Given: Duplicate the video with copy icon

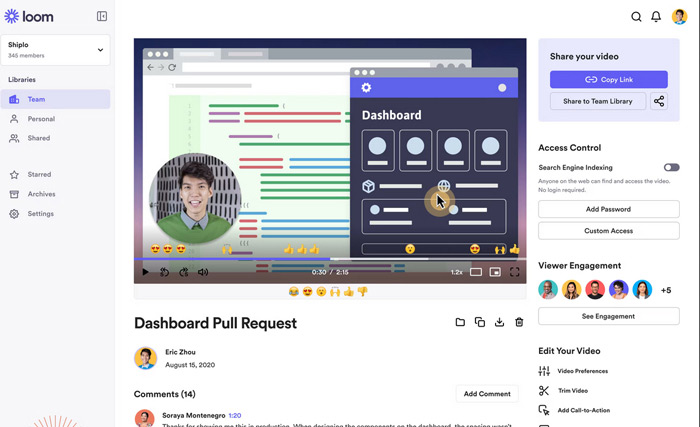Looking at the screenshot, I should (480, 322).
